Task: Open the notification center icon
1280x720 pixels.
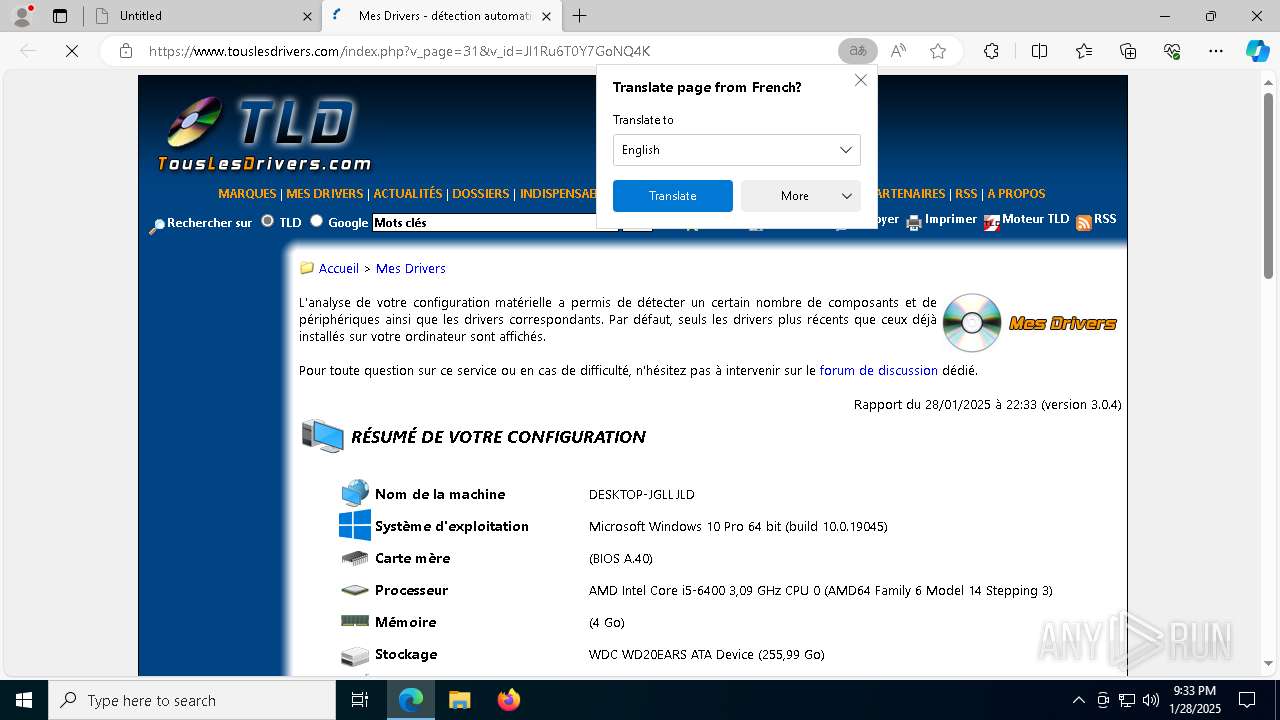Action: pyautogui.click(x=1247, y=700)
